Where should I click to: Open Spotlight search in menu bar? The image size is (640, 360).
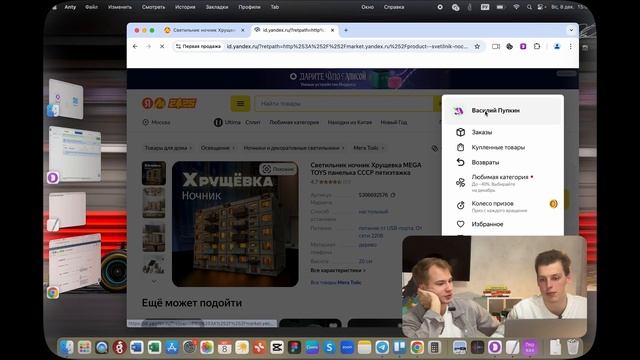click(529, 7)
